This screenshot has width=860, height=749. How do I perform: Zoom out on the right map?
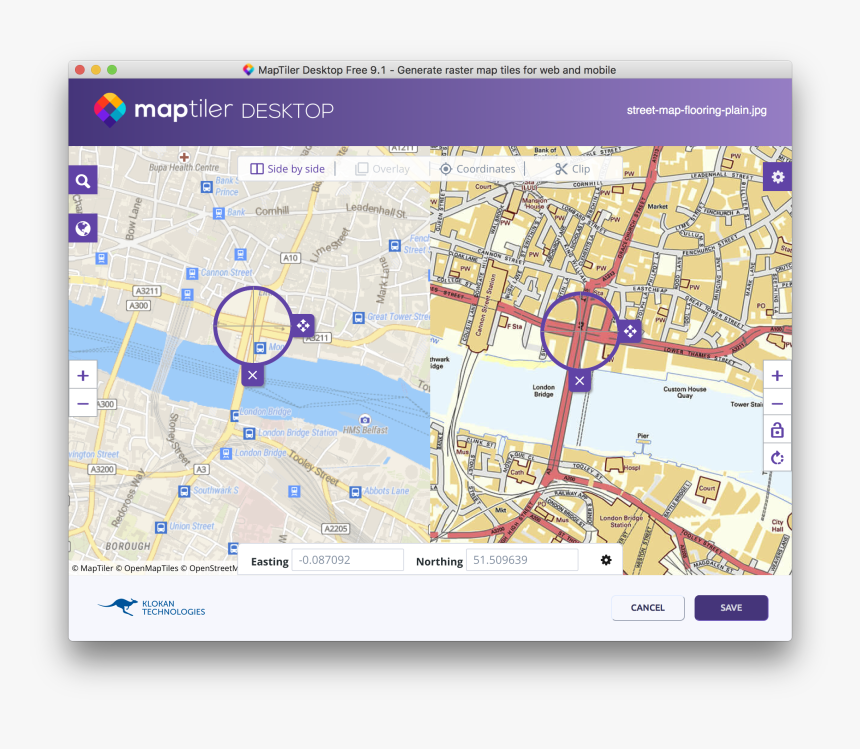click(x=777, y=404)
